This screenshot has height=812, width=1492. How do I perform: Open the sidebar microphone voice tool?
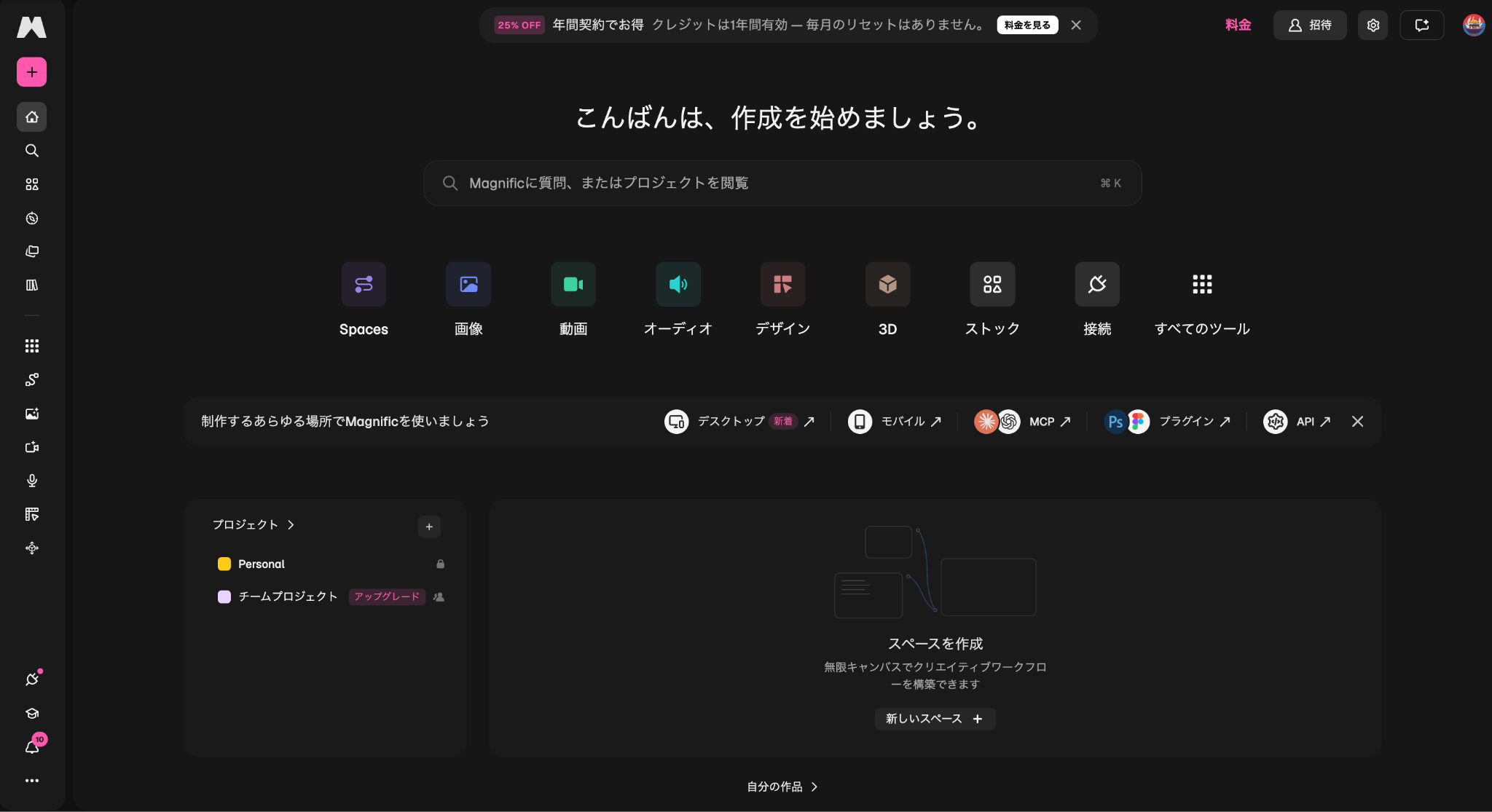pyautogui.click(x=31, y=481)
